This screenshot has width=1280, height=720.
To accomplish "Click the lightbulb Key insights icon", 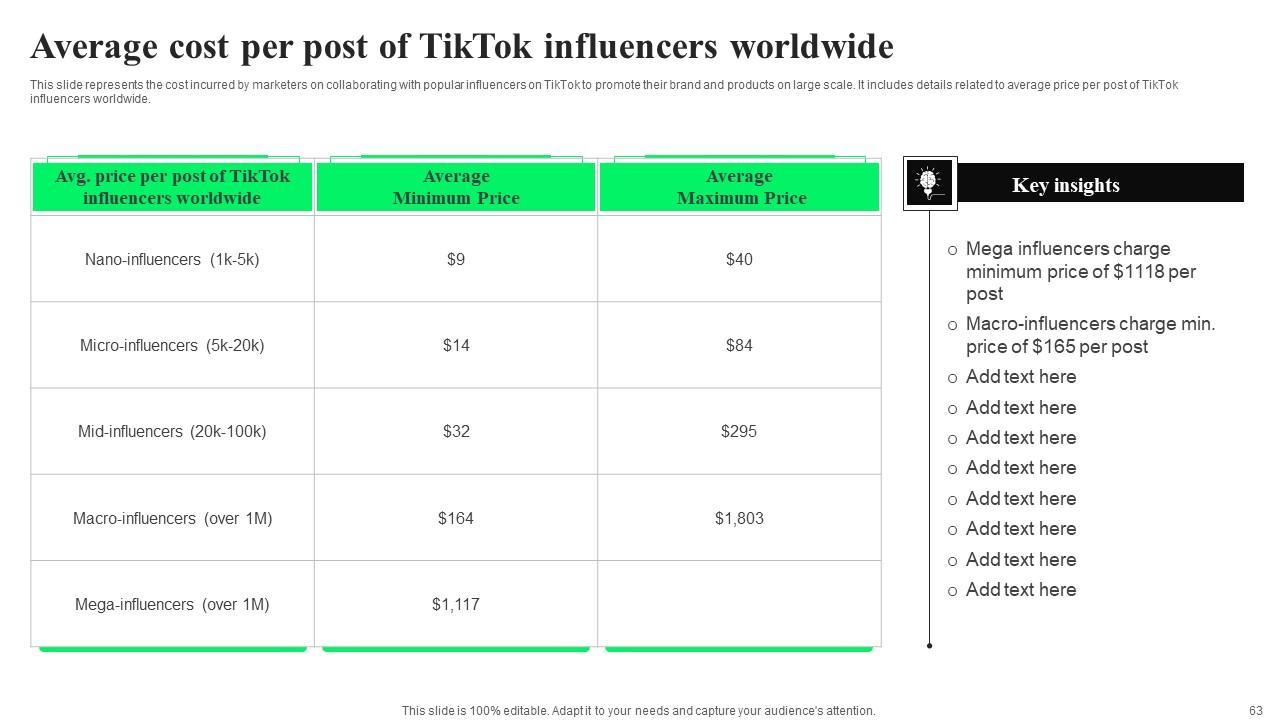I will click(929, 183).
